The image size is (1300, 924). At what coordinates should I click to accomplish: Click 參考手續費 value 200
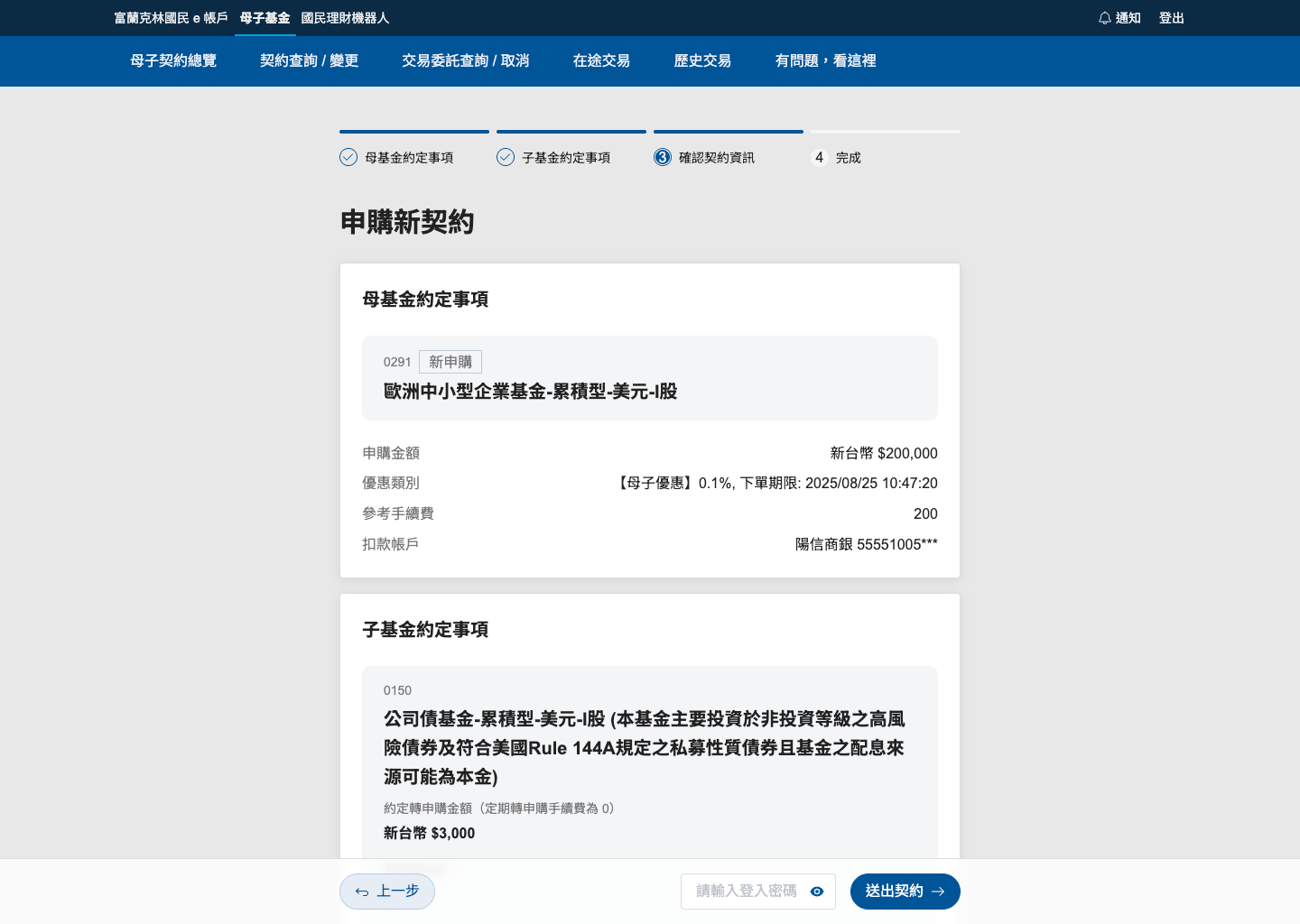click(925, 514)
